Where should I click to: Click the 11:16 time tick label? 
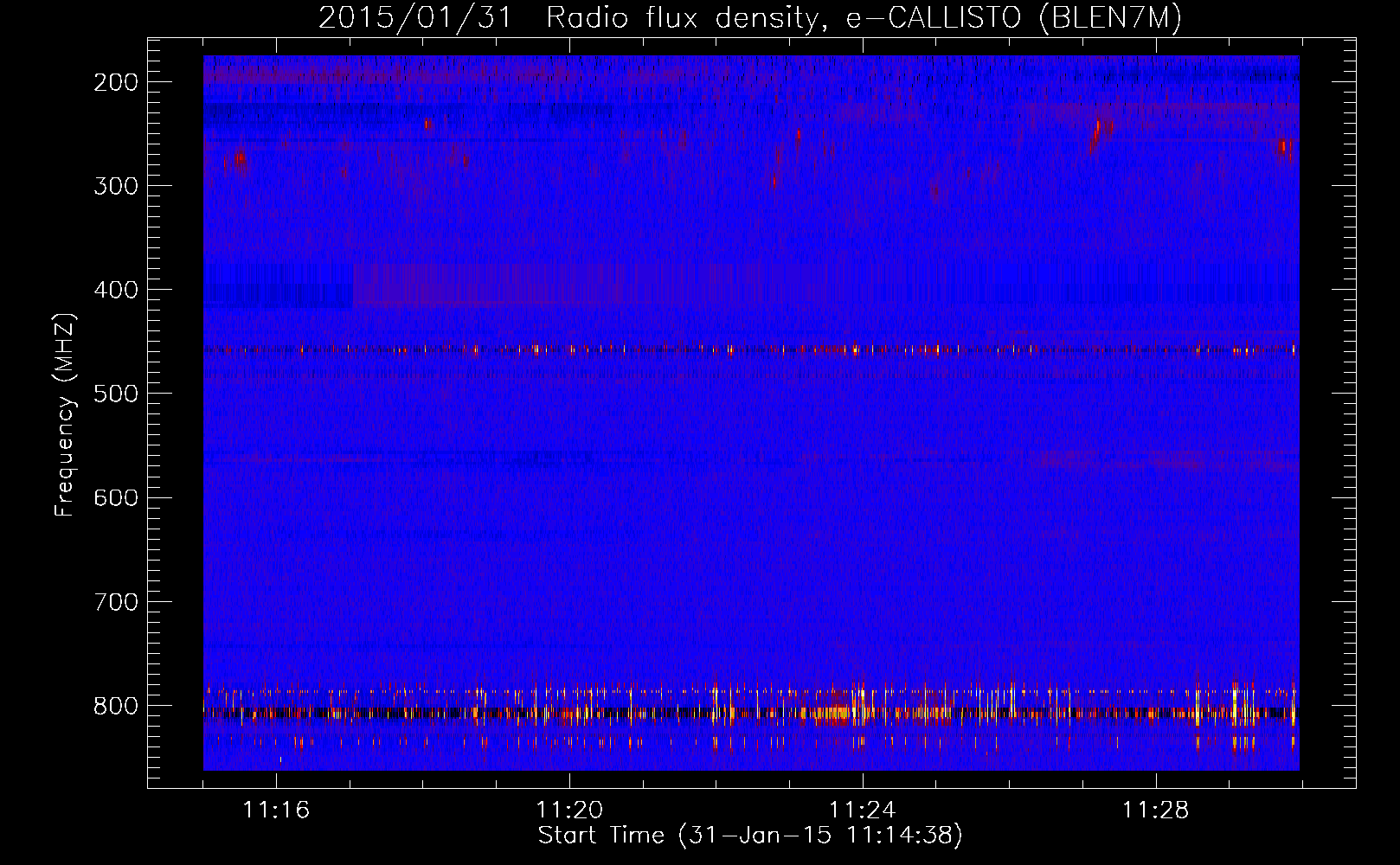click(x=276, y=811)
